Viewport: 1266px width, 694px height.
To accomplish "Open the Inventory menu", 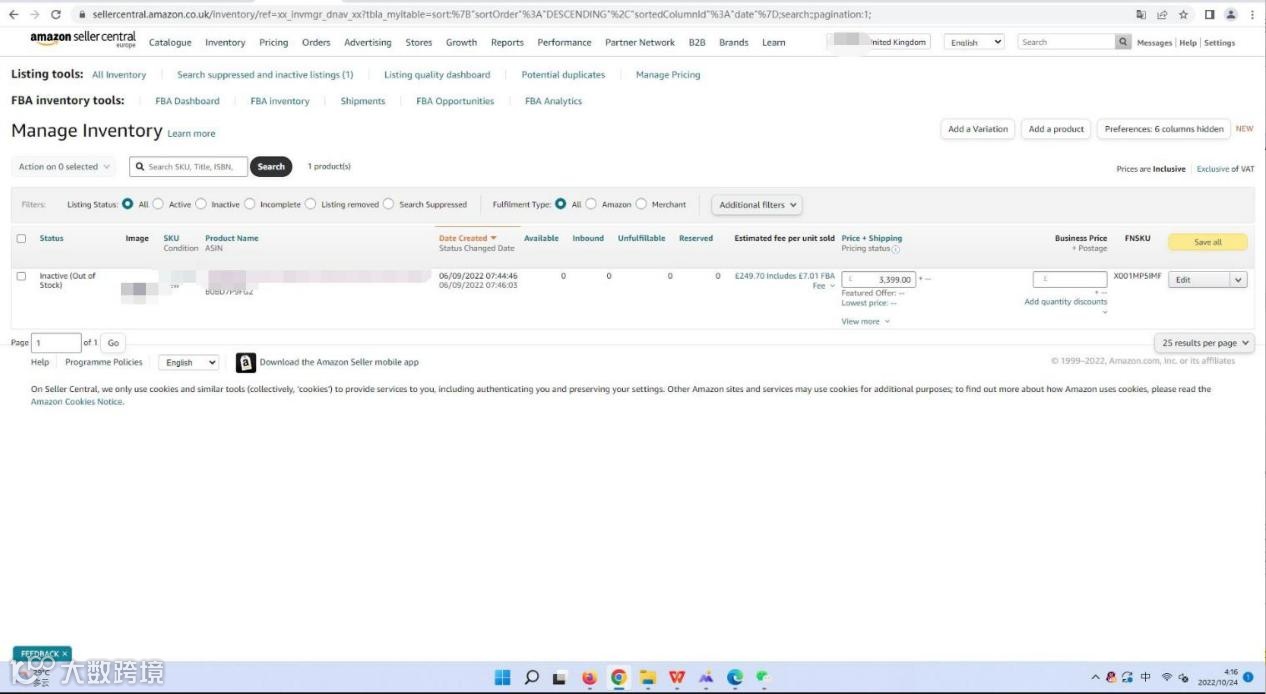I will [x=225, y=43].
